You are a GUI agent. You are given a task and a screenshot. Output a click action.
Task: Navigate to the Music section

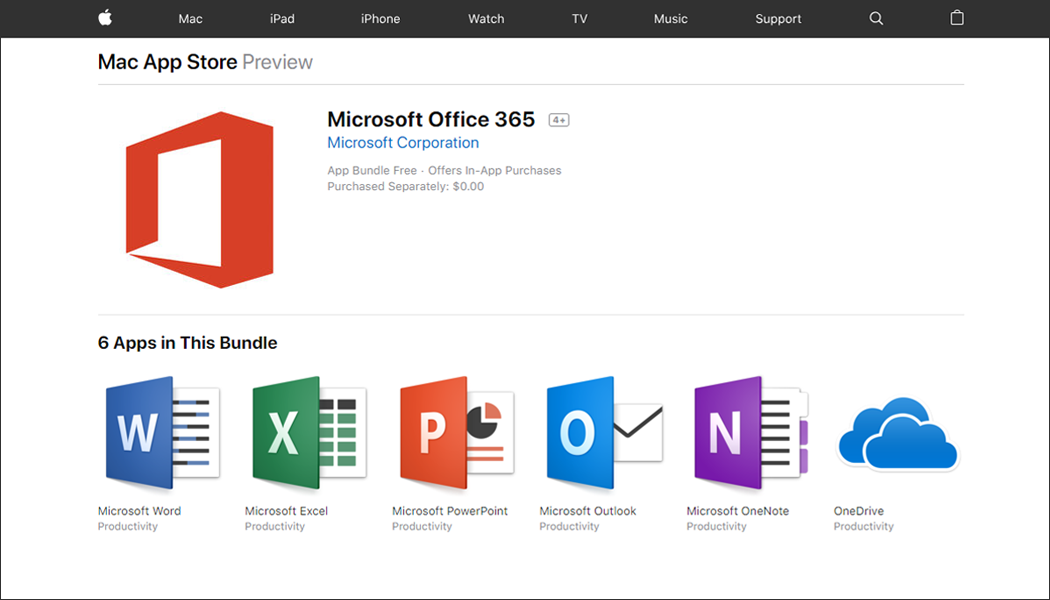pyautogui.click(x=670, y=19)
